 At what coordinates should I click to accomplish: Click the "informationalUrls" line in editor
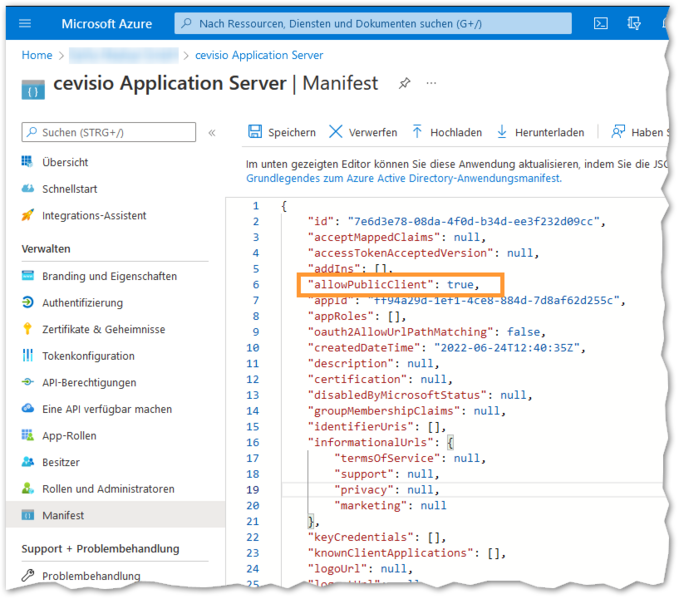point(381,442)
